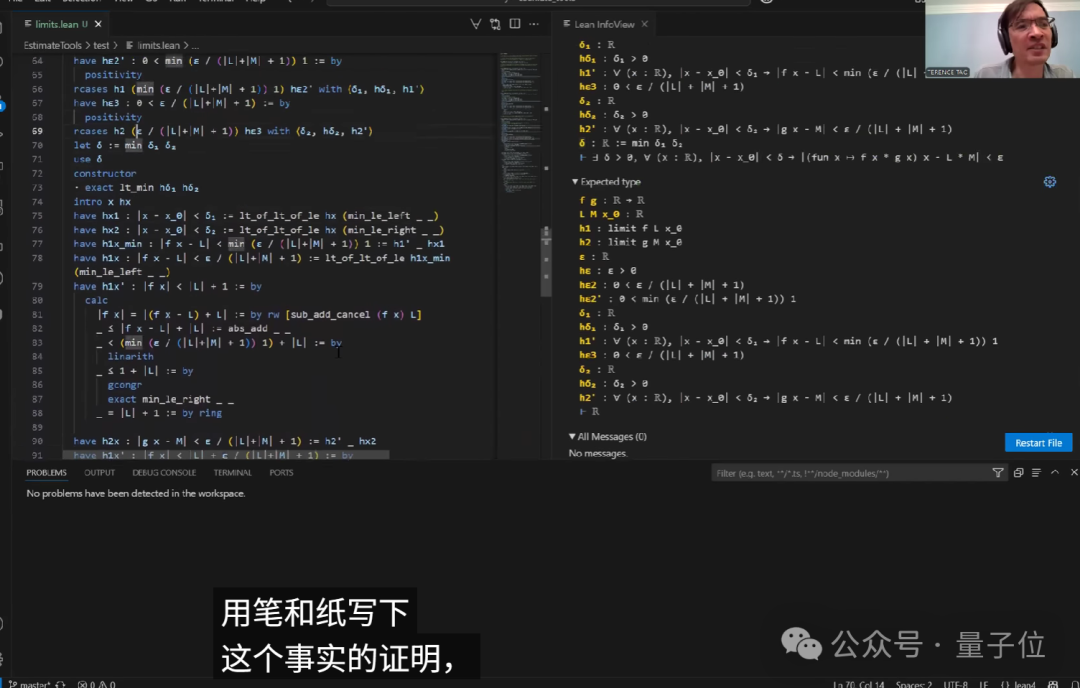Close the Lean InfoView tab
Image resolution: width=1080 pixels, height=688 pixels.
coord(645,24)
